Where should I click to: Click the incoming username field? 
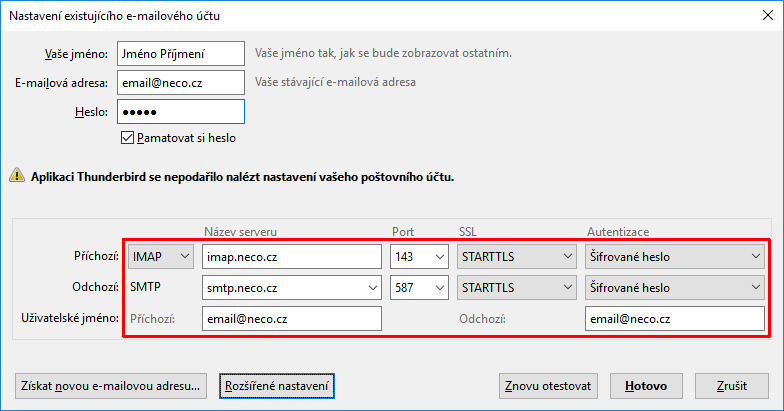click(291, 319)
